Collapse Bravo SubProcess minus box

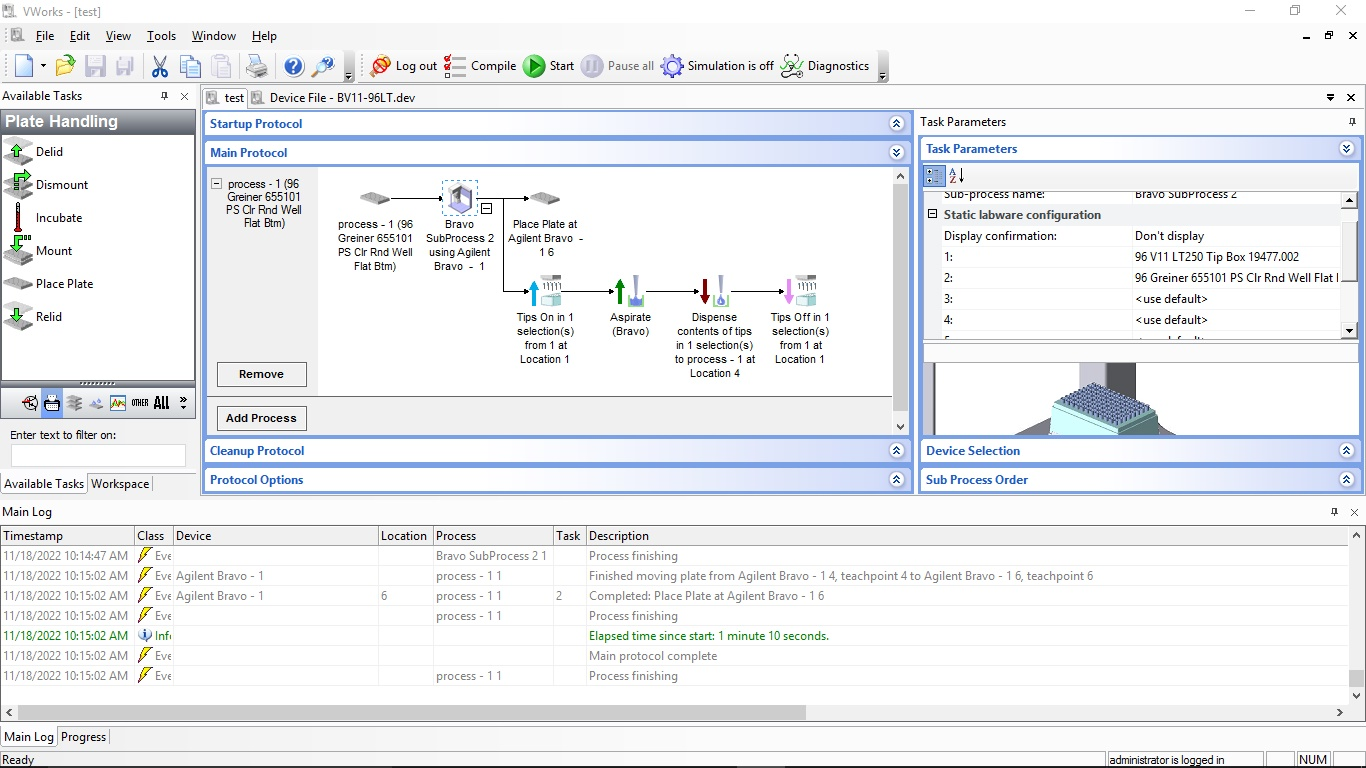(x=487, y=209)
